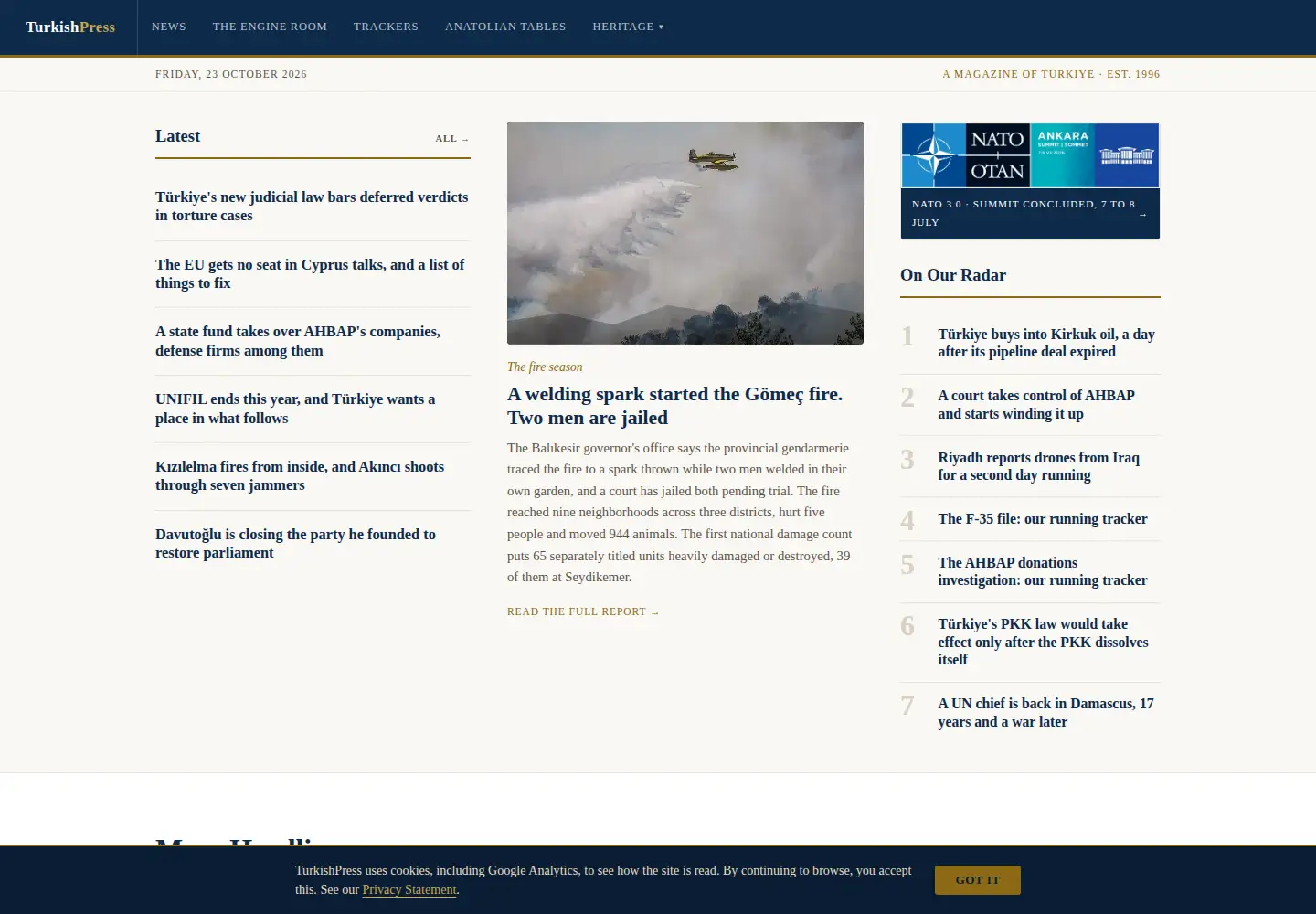
Task: Open UN chief back in Damascus story
Action: tap(1046, 713)
